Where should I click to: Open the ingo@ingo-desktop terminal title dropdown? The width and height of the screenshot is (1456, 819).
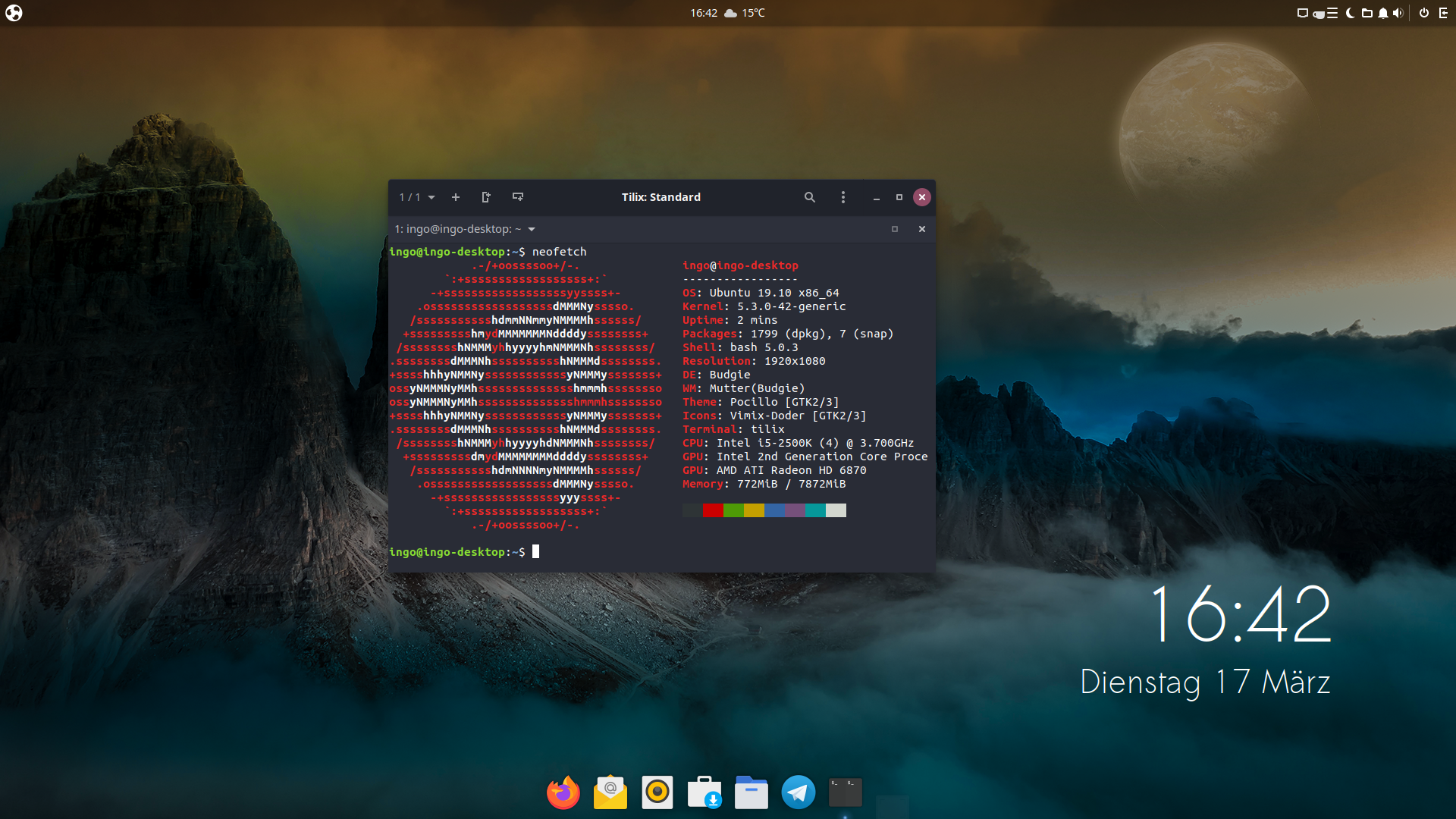pyautogui.click(x=532, y=229)
